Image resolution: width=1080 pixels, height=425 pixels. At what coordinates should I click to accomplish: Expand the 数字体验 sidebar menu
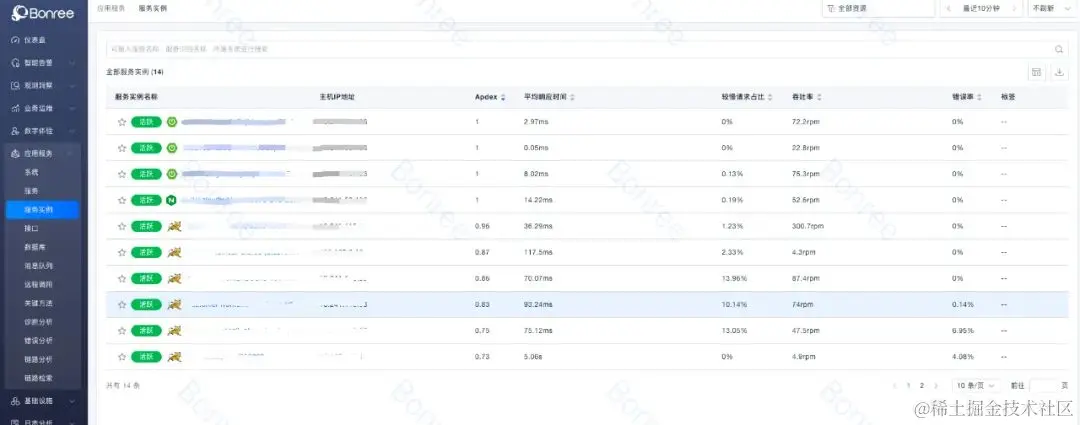[72, 131]
